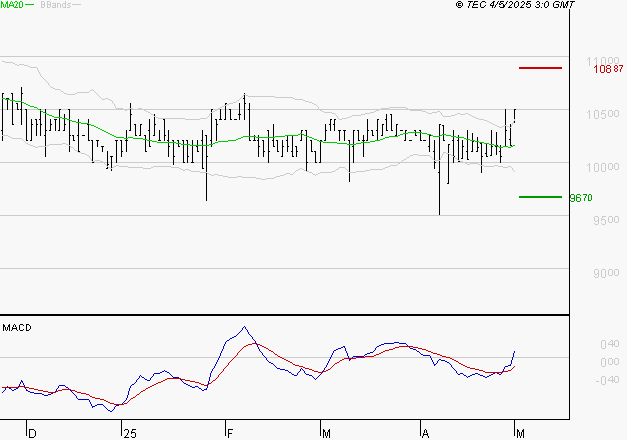This screenshot has width=627, height=440.
Task: Select the F month marker on time axis
Action: click(x=229, y=433)
